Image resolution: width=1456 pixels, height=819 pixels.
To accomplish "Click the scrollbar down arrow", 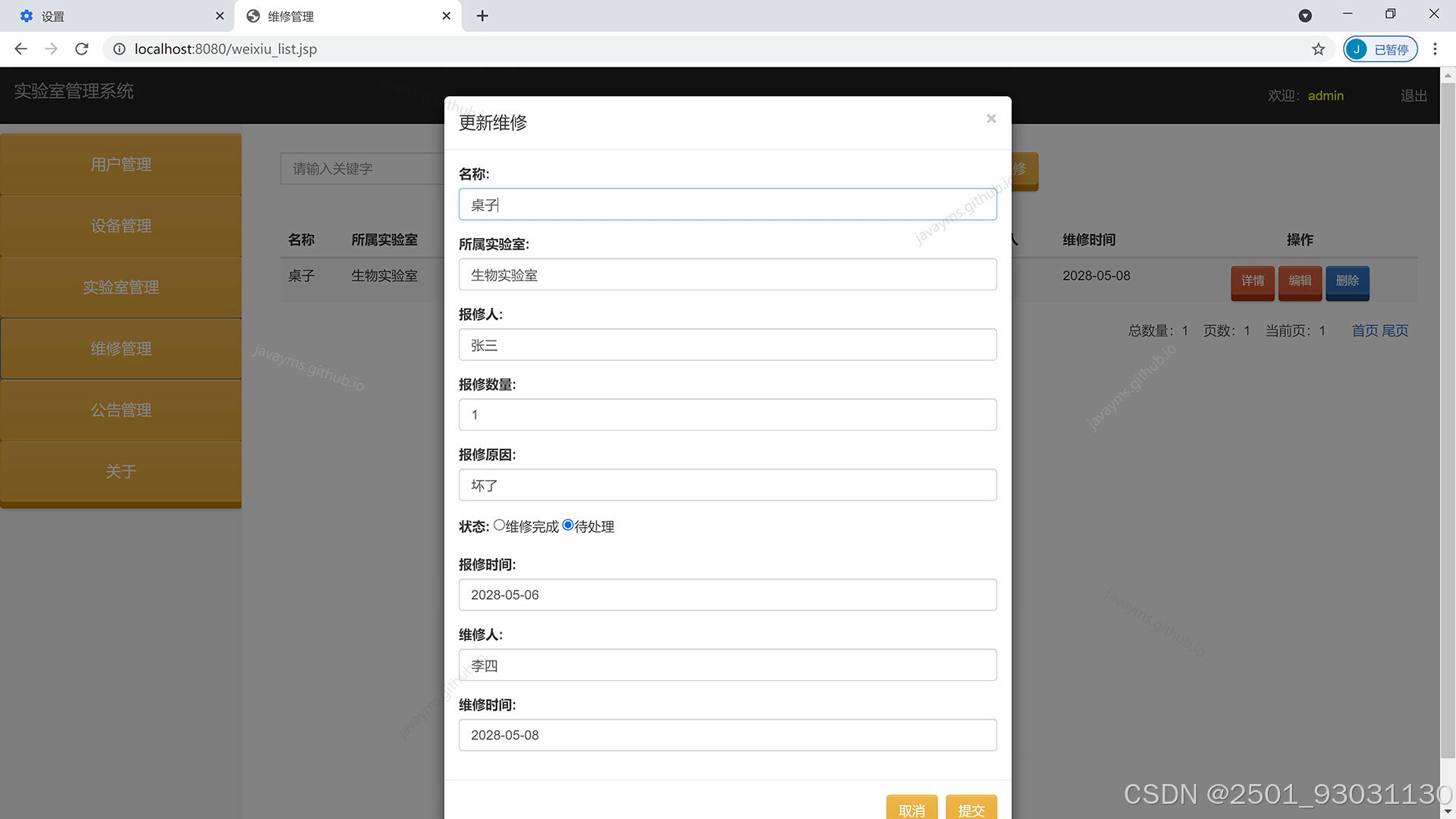I will tap(1448, 811).
